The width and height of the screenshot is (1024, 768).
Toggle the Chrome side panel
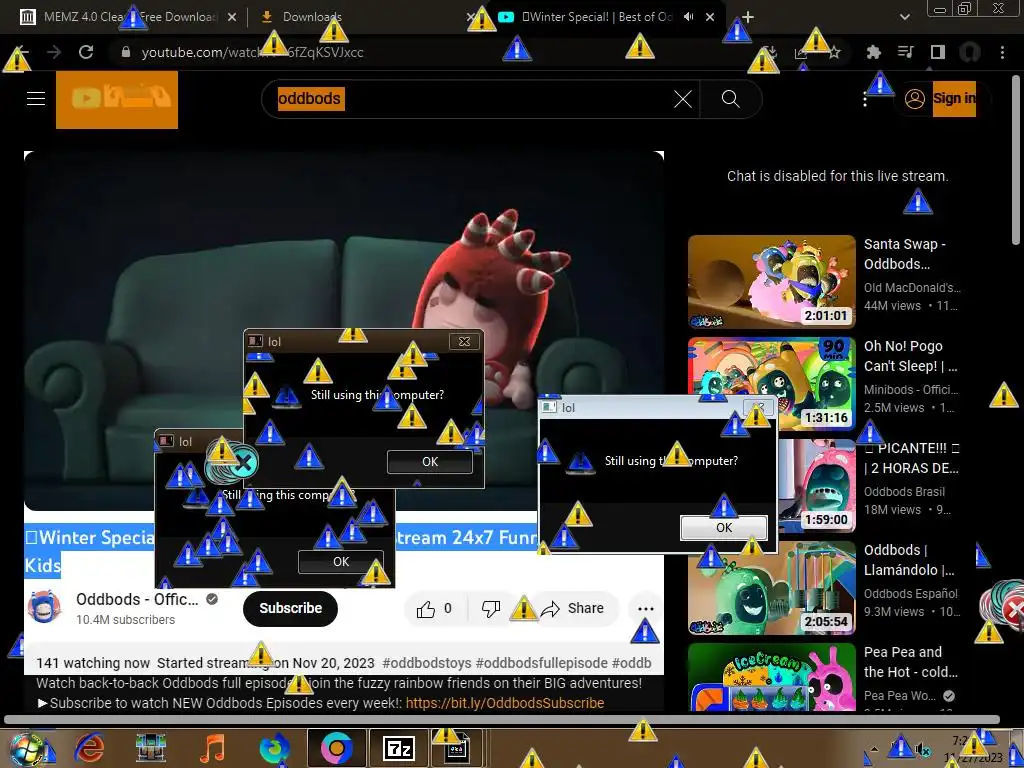point(938,52)
